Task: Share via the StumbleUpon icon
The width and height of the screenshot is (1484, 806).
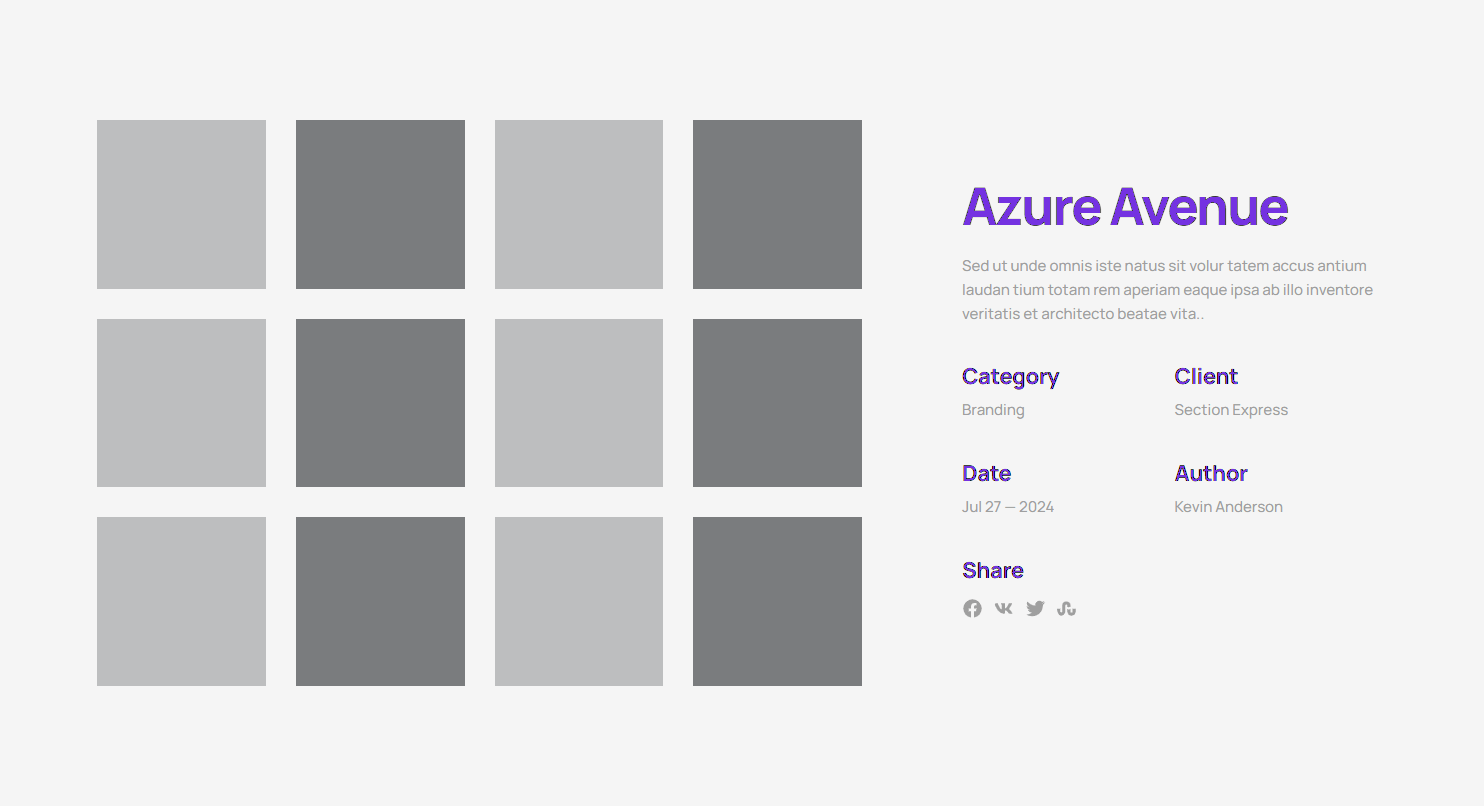Action: click(x=1066, y=608)
